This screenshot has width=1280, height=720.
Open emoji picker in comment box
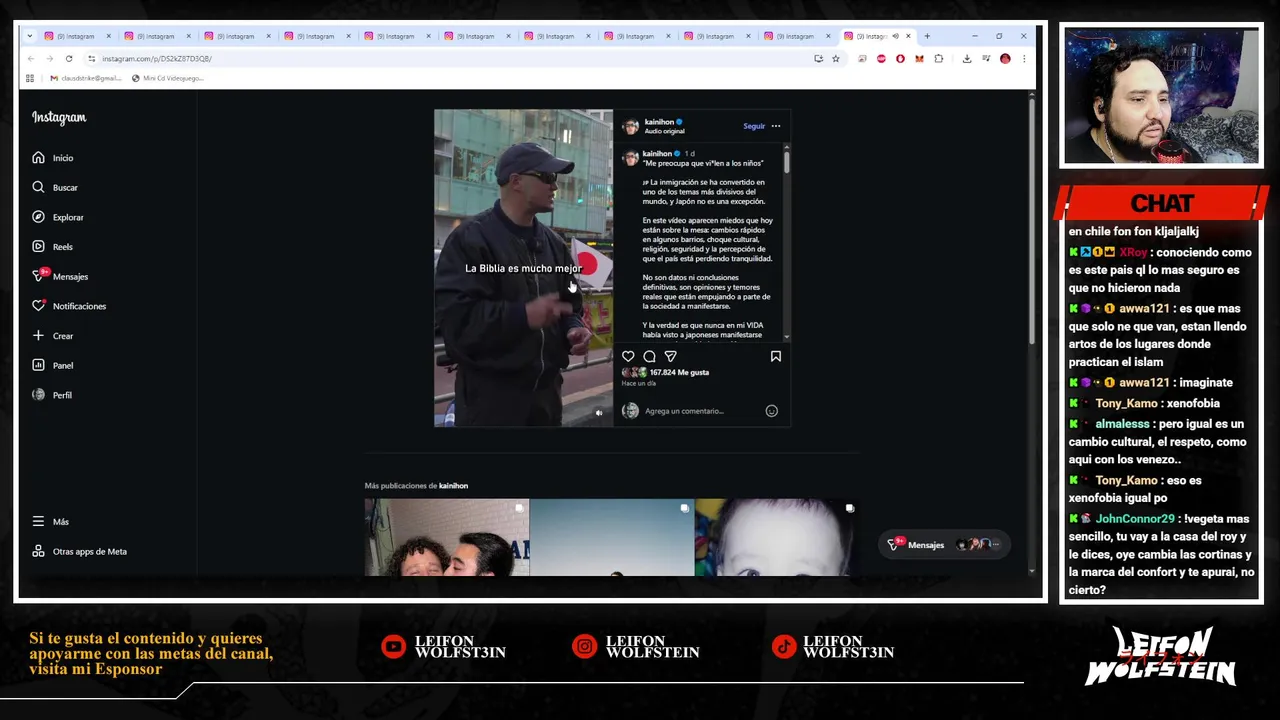pos(771,411)
